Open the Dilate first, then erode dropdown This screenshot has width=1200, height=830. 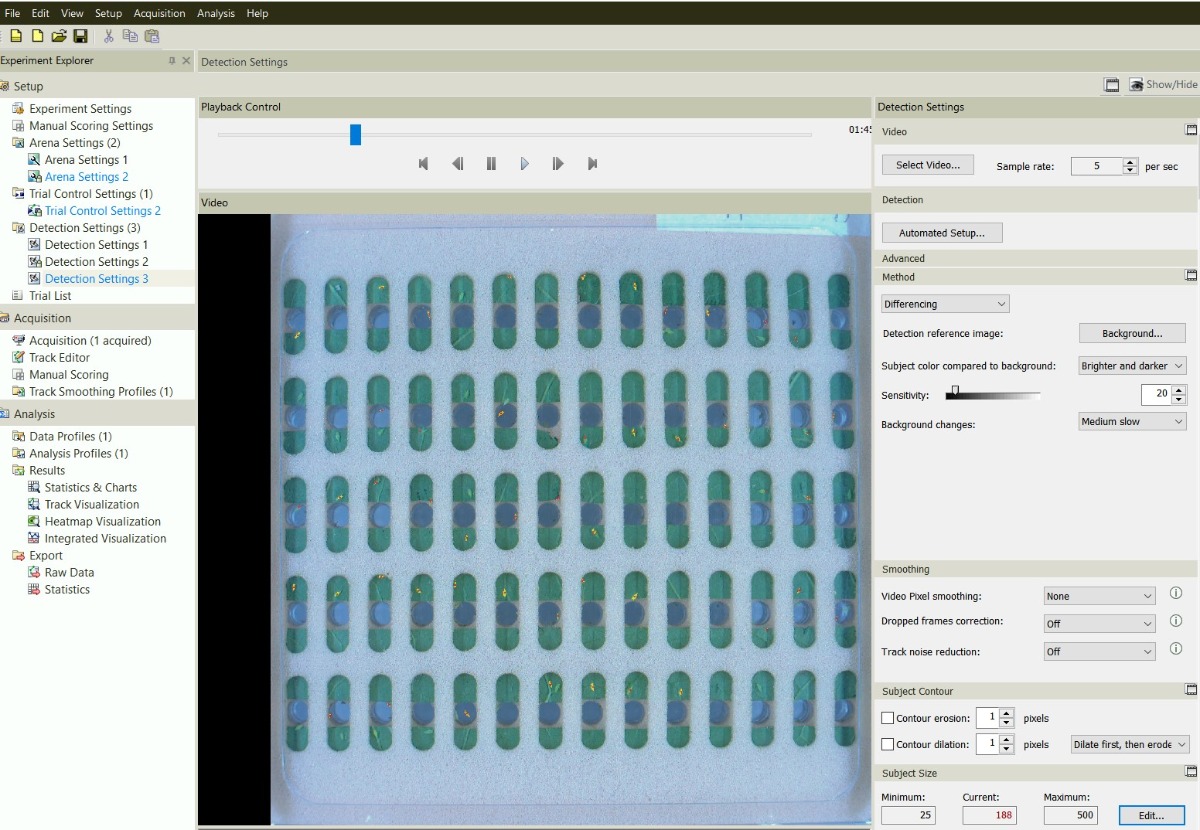coord(1129,744)
